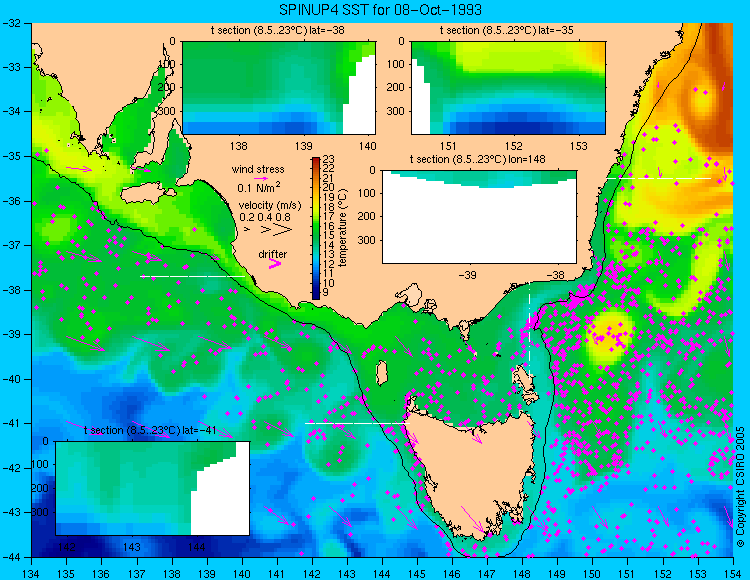
Task: Click the x-axis label 143 in lat=-41 section
Action: tap(132, 547)
